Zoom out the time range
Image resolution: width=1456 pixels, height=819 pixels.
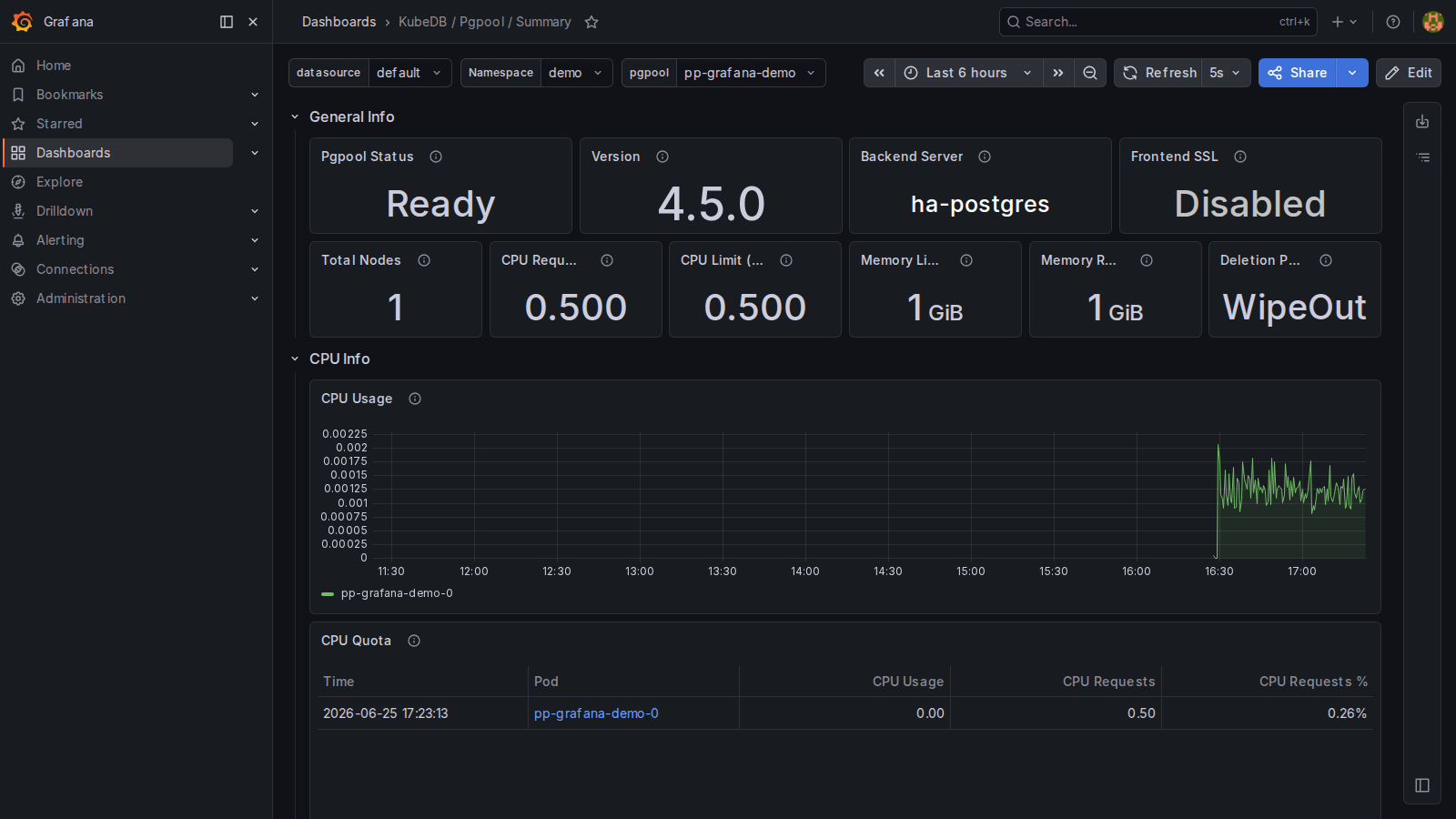pos(1090,73)
